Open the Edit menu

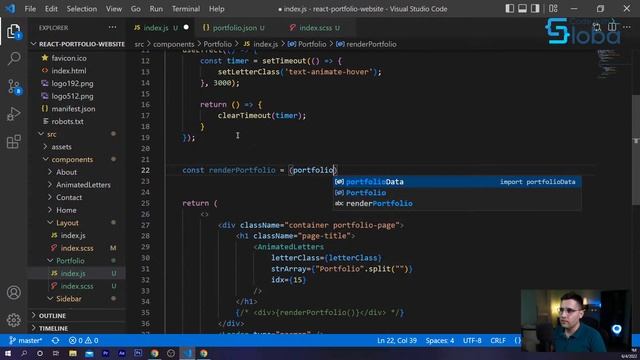(x=51, y=9)
